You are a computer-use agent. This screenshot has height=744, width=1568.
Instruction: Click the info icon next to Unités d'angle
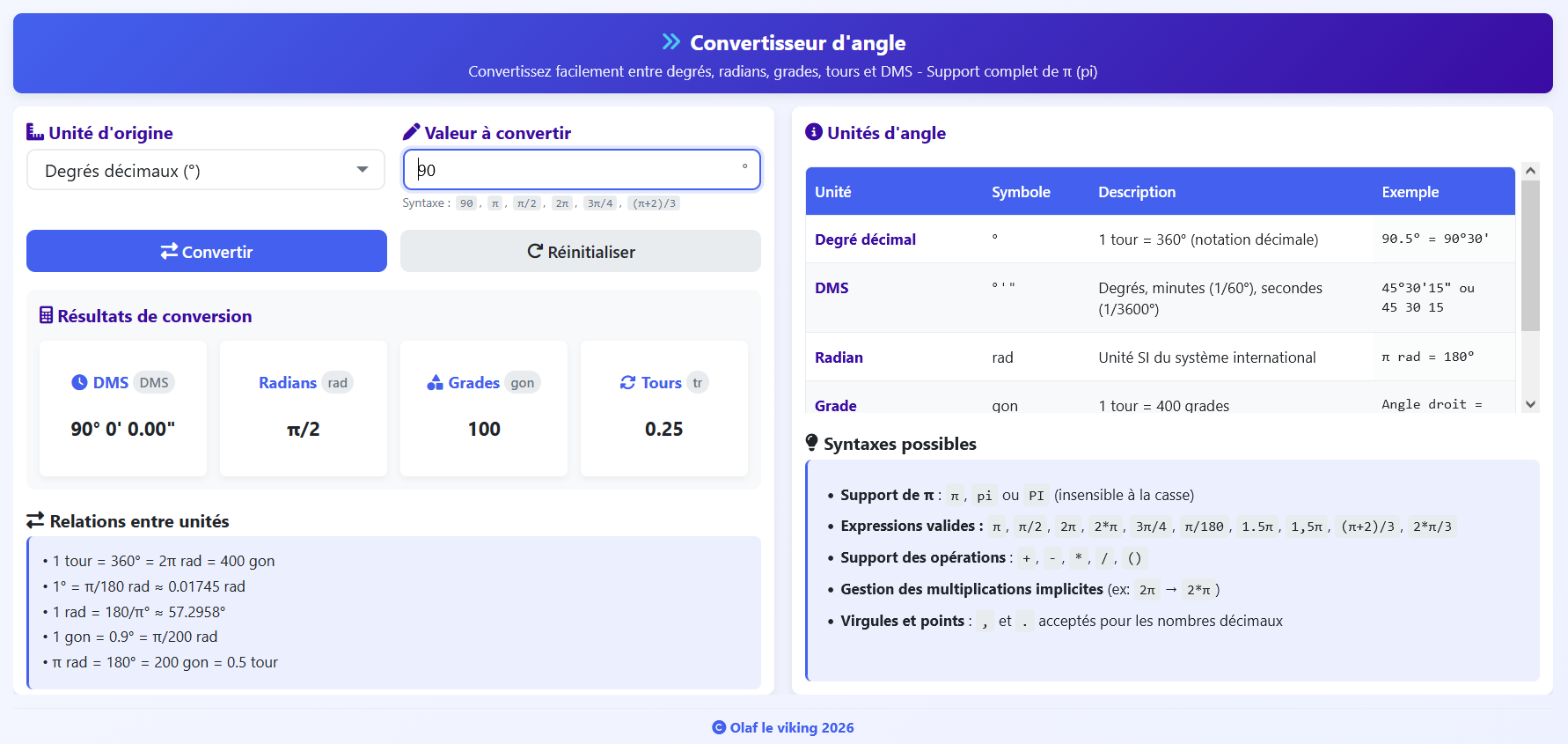coord(814,132)
